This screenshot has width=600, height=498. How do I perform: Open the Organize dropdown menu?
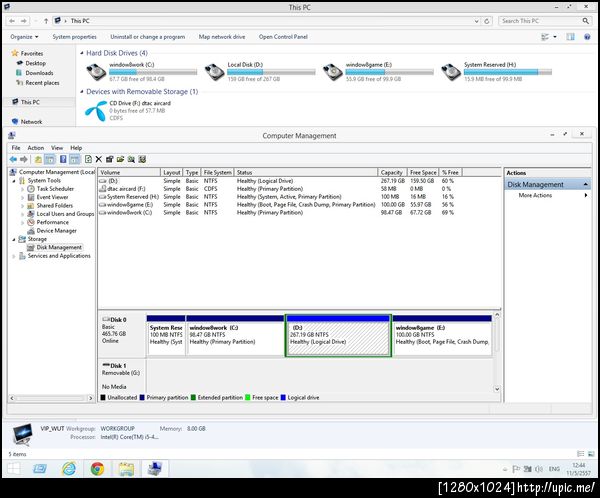click(24, 37)
